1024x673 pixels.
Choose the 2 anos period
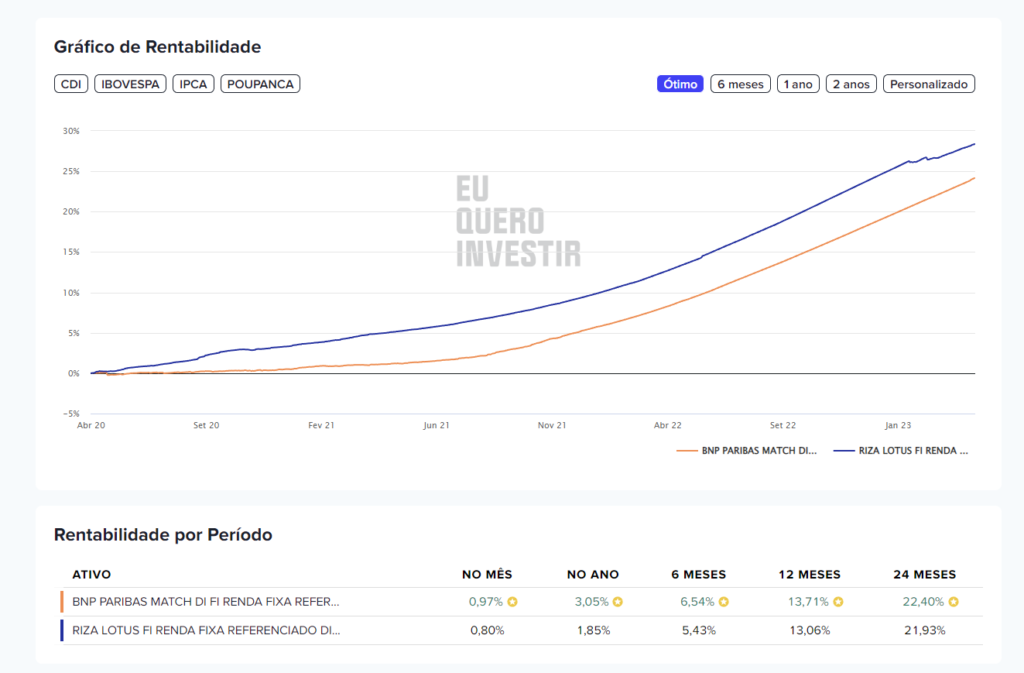point(850,84)
